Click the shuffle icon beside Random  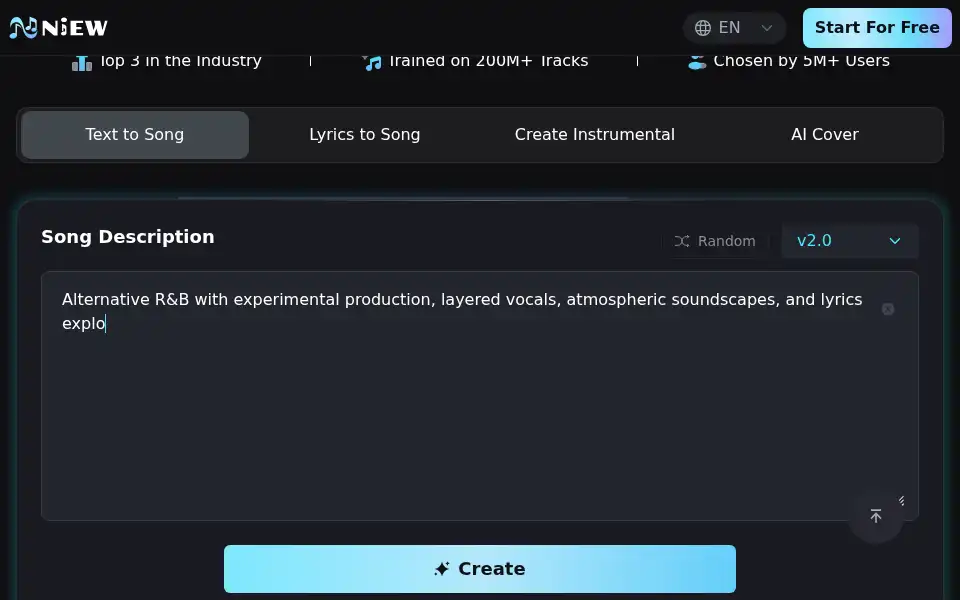pos(681,241)
